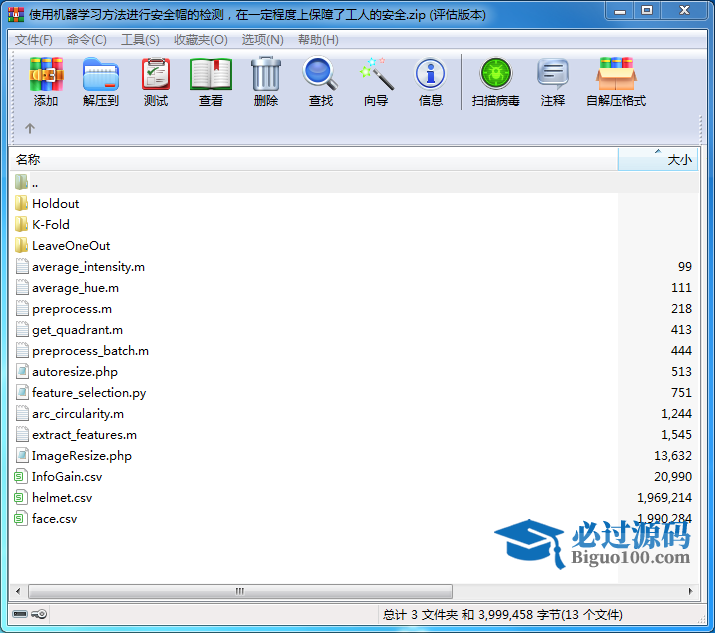
Task: Open the 选项(N) menu
Action: (x=263, y=40)
